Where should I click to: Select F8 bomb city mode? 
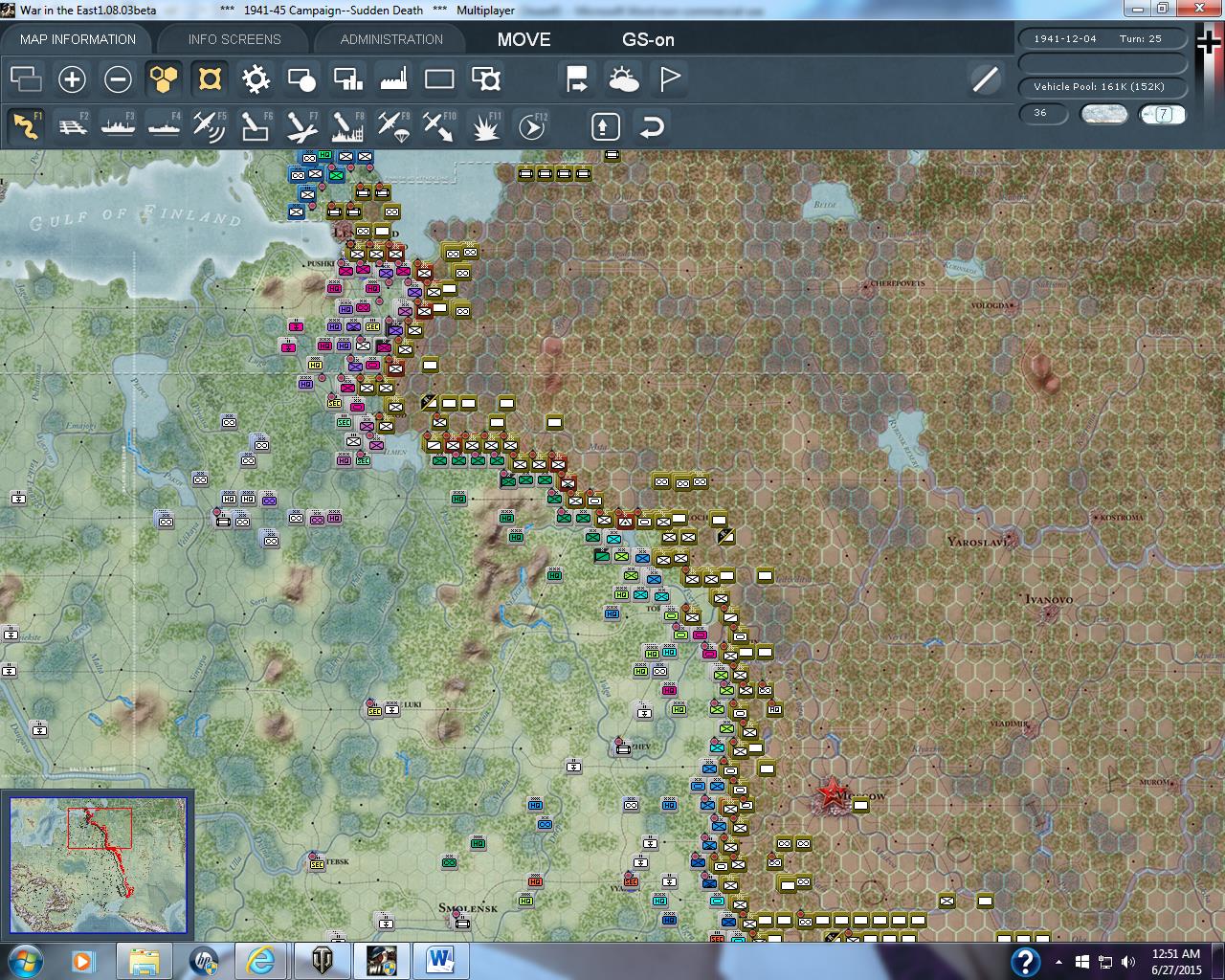coord(347,126)
